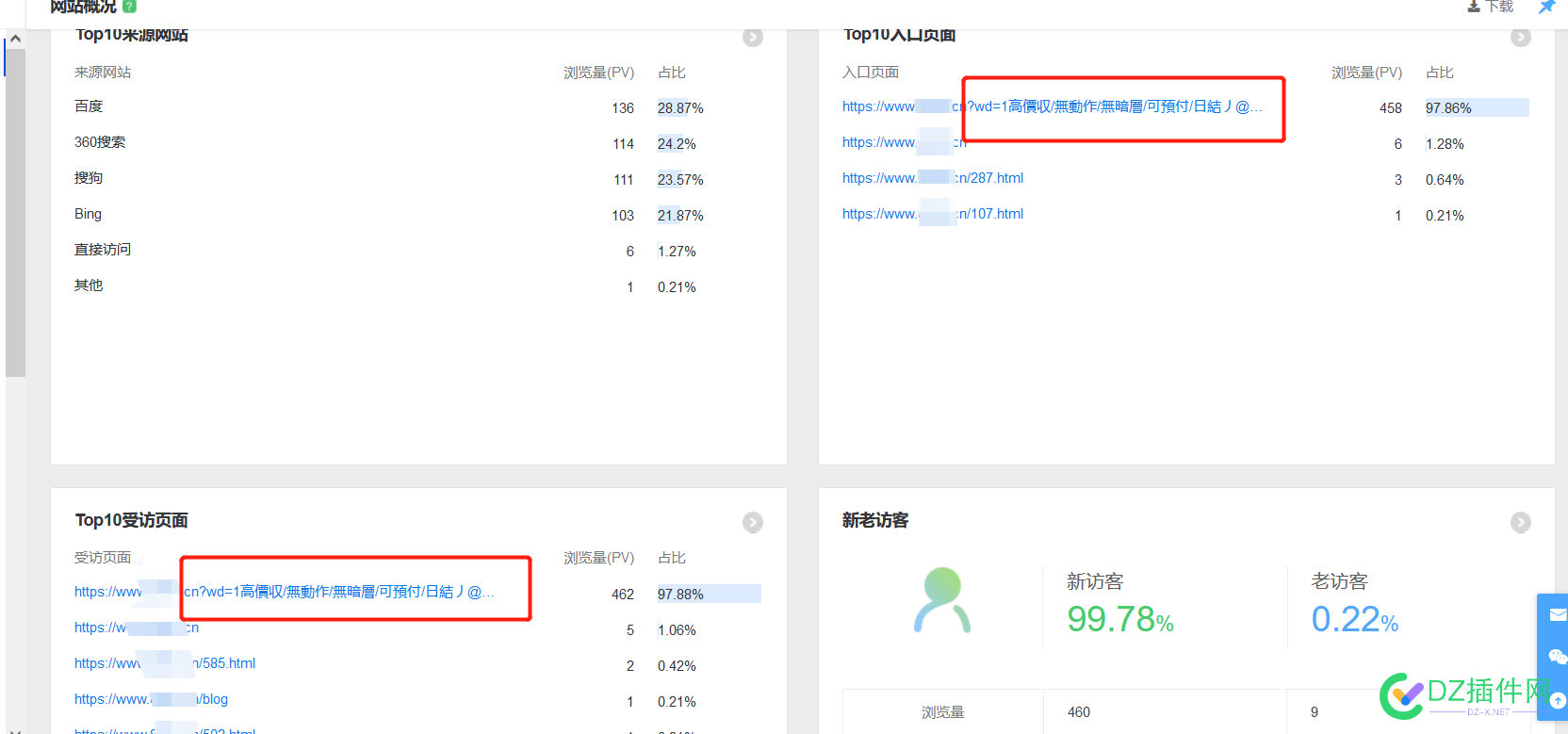This screenshot has height=734, width=1568.
Task: Click 23.57% share for 搜狗
Action: tap(680, 180)
